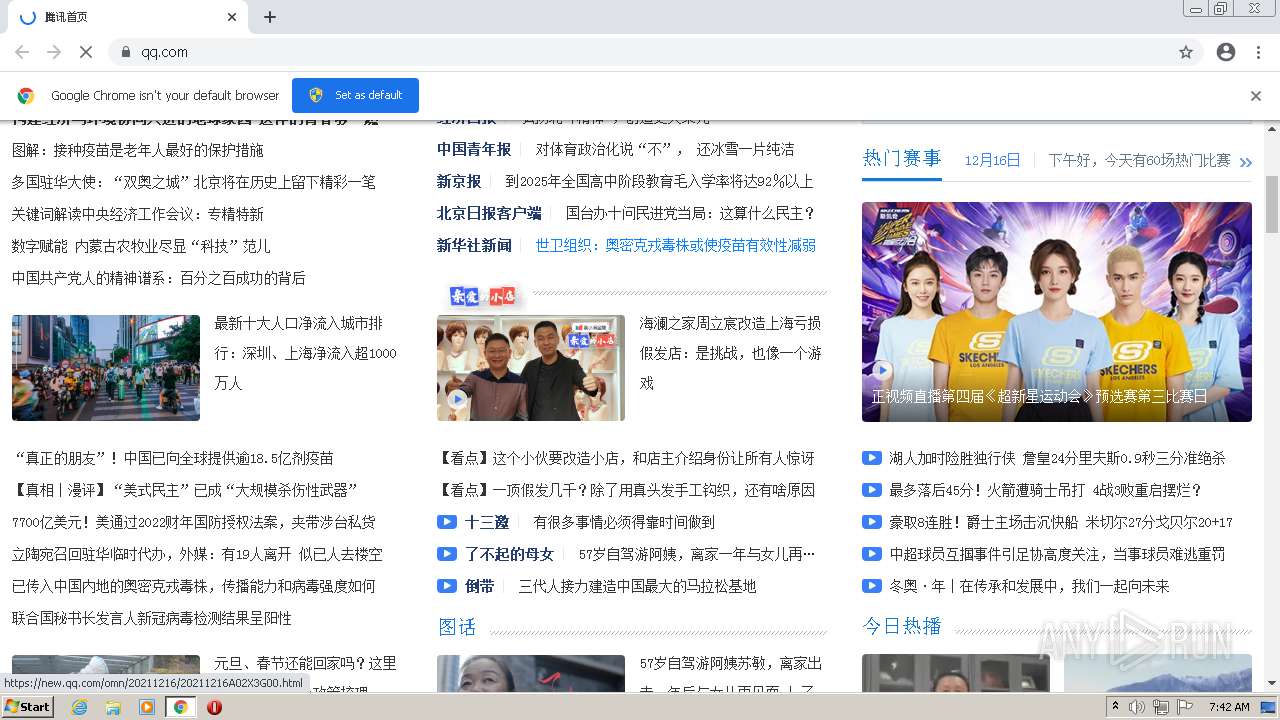Image resolution: width=1280 pixels, height=720 pixels.
Task: Click the volume speaker tray icon
Action: (1137, 707)
